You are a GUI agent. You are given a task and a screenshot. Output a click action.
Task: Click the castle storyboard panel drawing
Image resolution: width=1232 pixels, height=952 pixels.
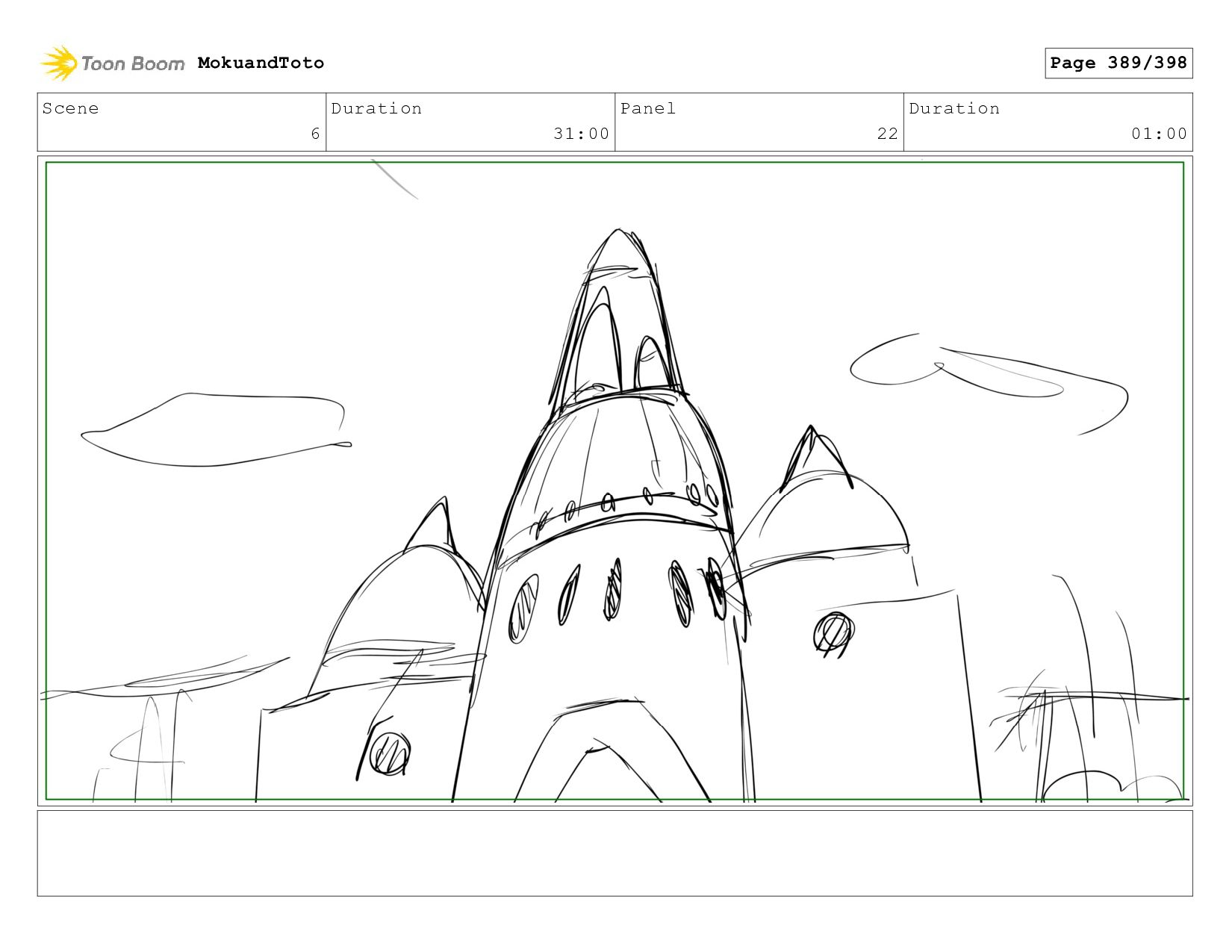point(615,481)
